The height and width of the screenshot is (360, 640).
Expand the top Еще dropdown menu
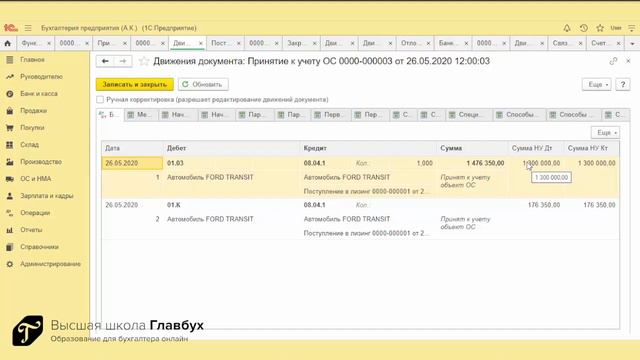tap(597, 84)
